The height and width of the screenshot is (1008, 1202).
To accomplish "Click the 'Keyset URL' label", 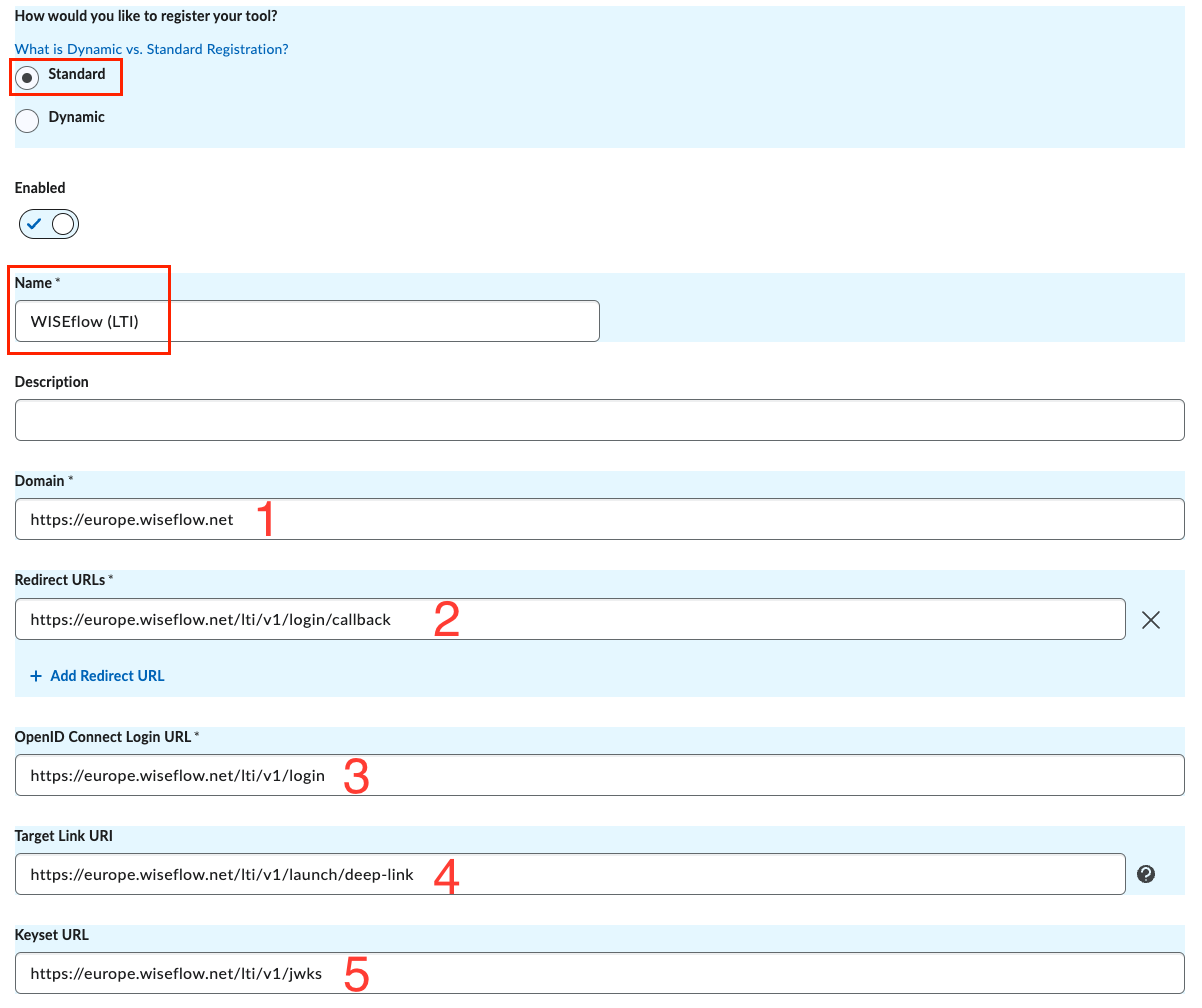I will (52, 935).
